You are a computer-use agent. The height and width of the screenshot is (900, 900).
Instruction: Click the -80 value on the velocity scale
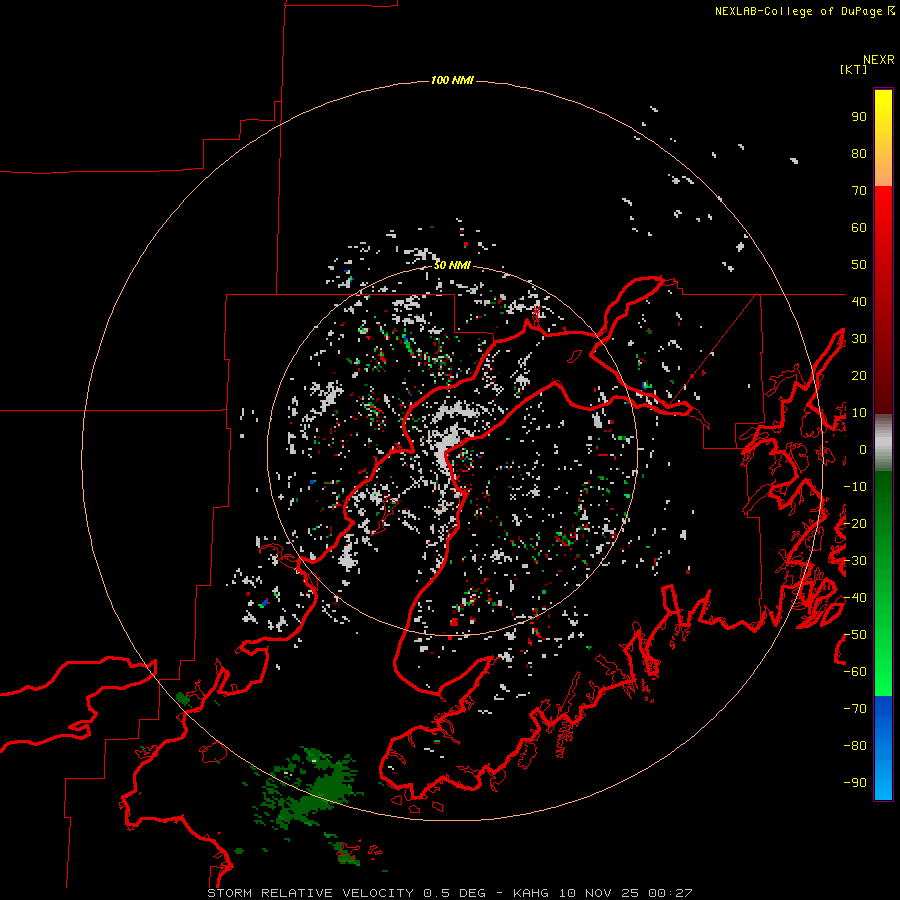[855, 746]
